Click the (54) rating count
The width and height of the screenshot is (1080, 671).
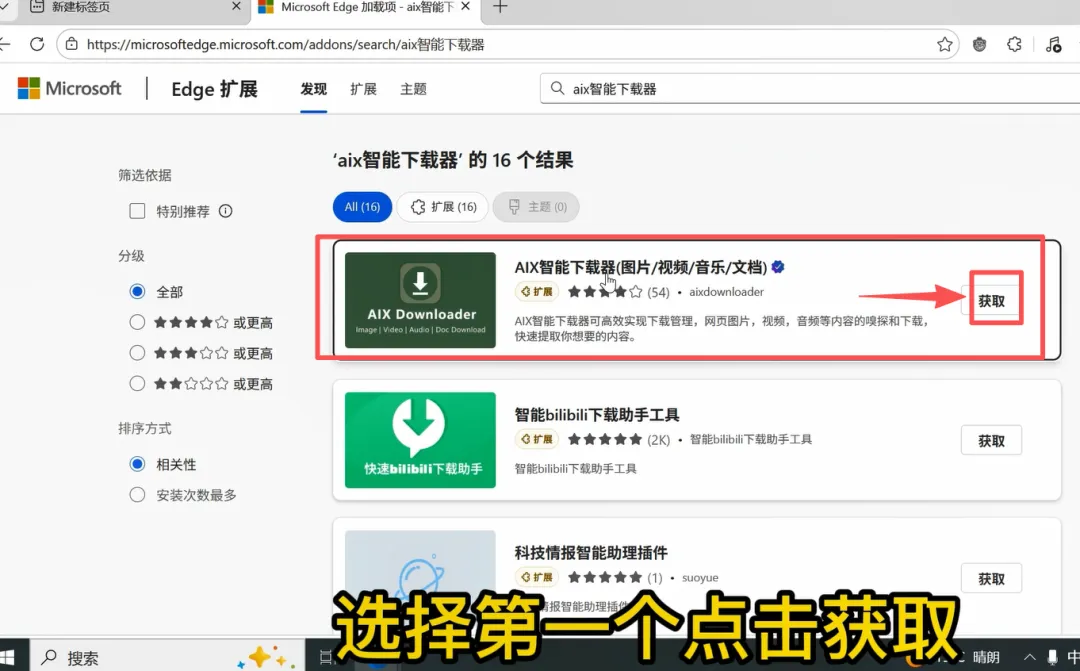[x=658, y=292]
